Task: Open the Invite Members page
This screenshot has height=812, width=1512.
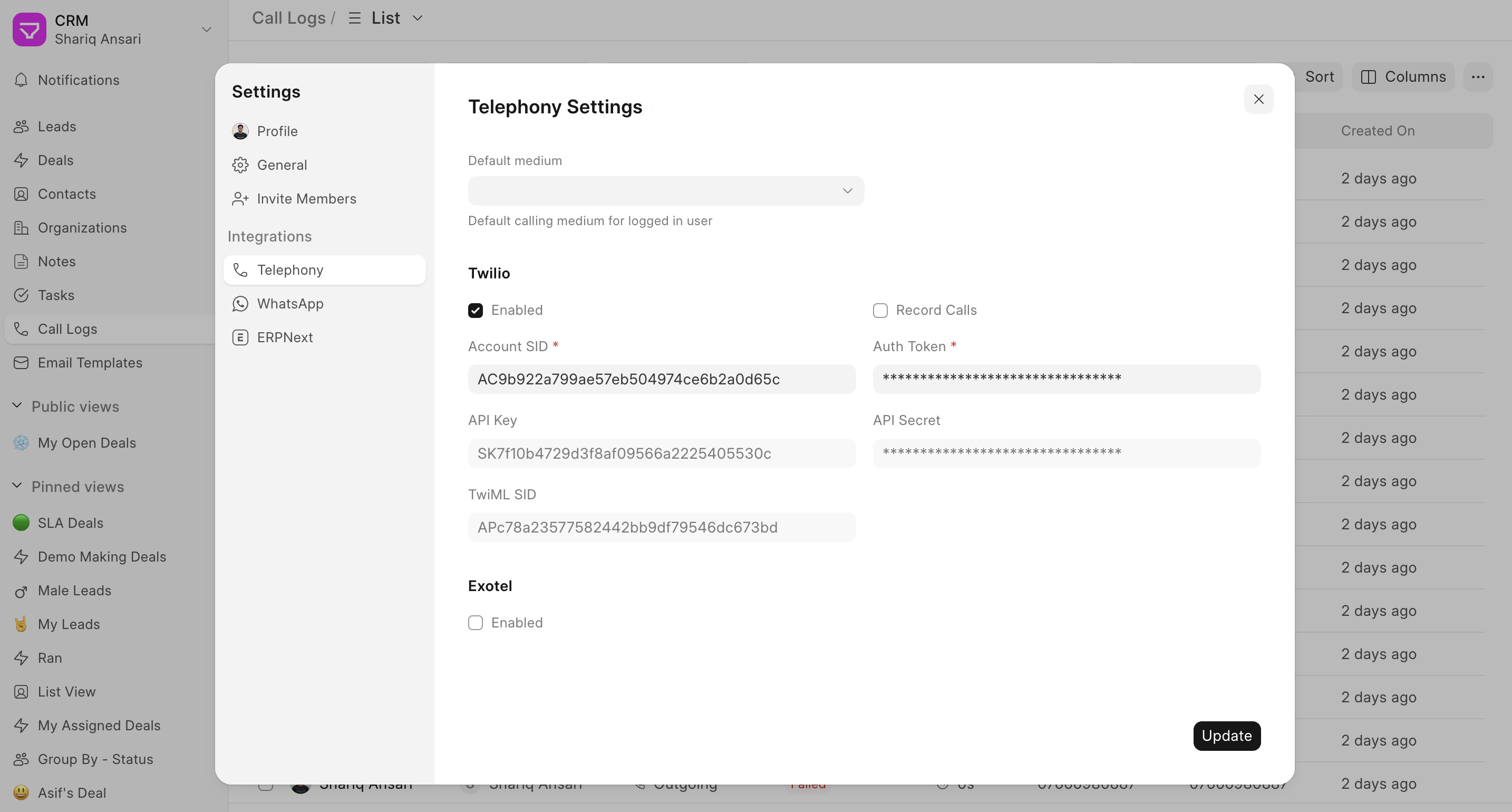Action: tap(306, 198)
